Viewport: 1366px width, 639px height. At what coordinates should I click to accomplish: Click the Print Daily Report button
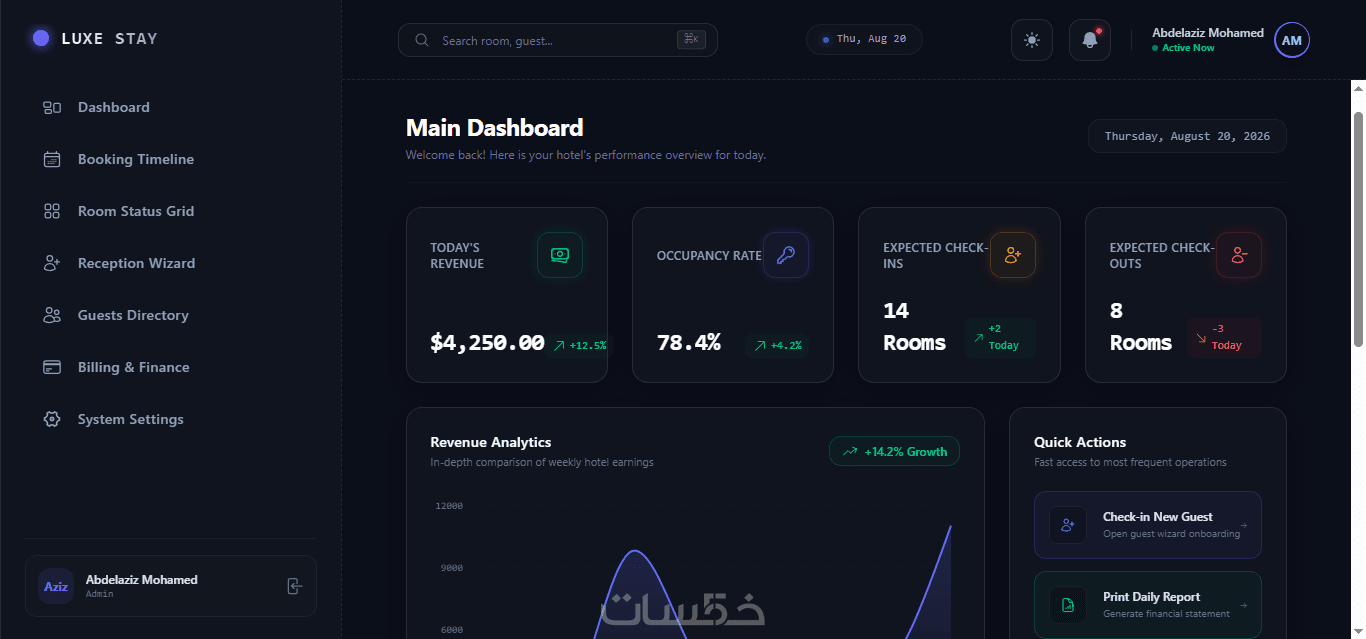pyautogui.click(x=1148, y=605)
